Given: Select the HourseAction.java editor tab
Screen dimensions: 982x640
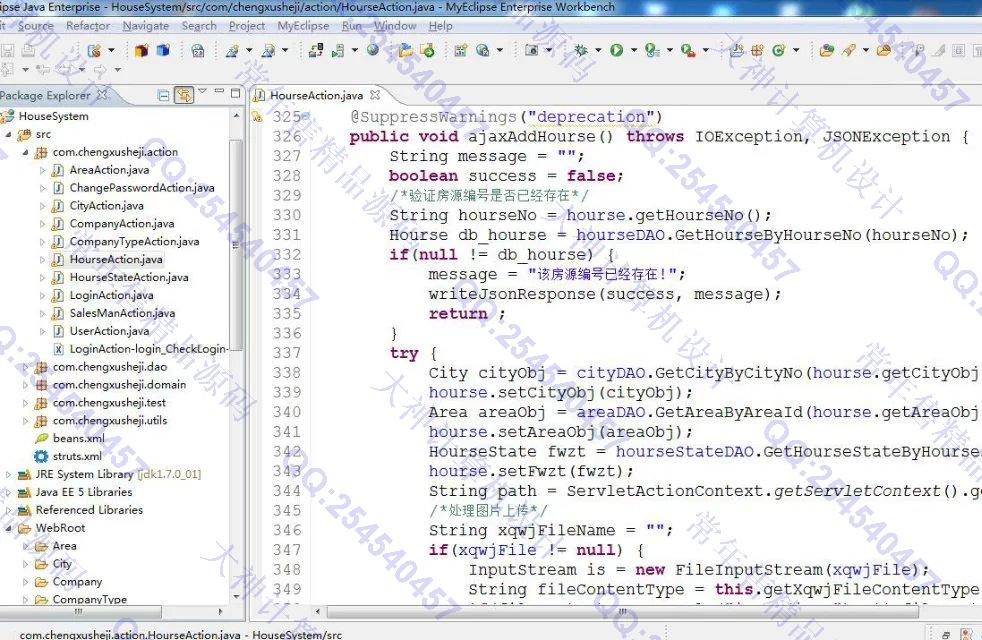Looking at the screenshot, I should pyautogui.click(x=316, y=95).
